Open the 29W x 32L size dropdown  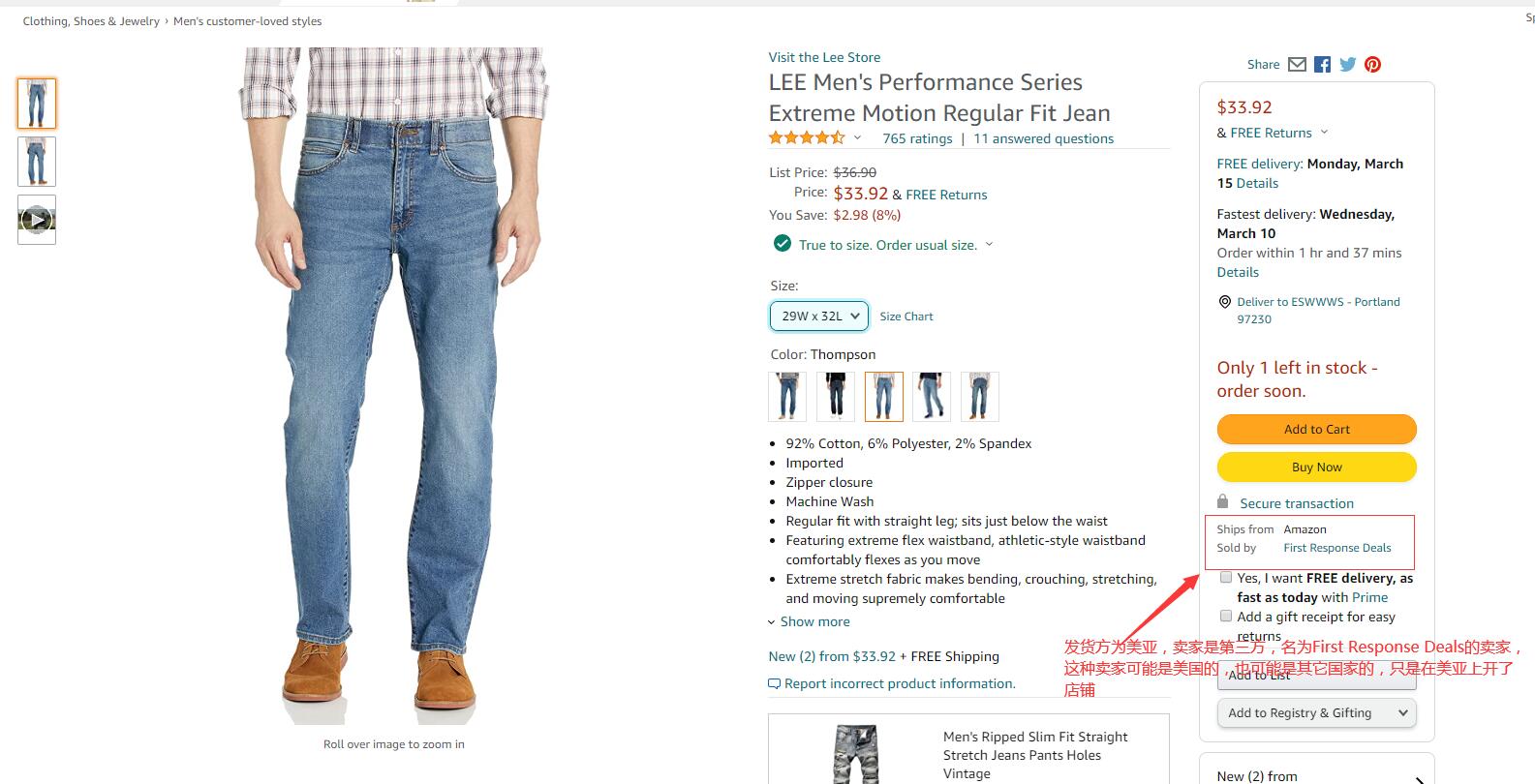pyautogui.click(x=819, y=317)
